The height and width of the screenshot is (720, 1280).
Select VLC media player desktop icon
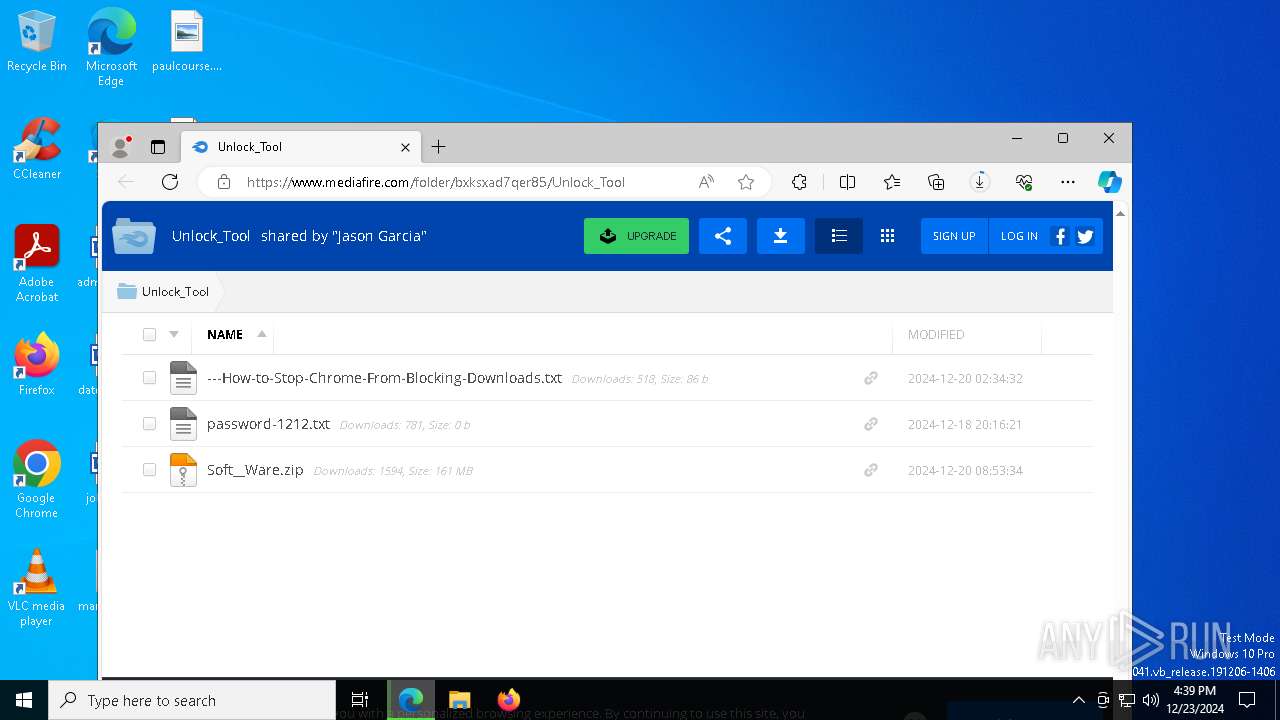[37, 588]
